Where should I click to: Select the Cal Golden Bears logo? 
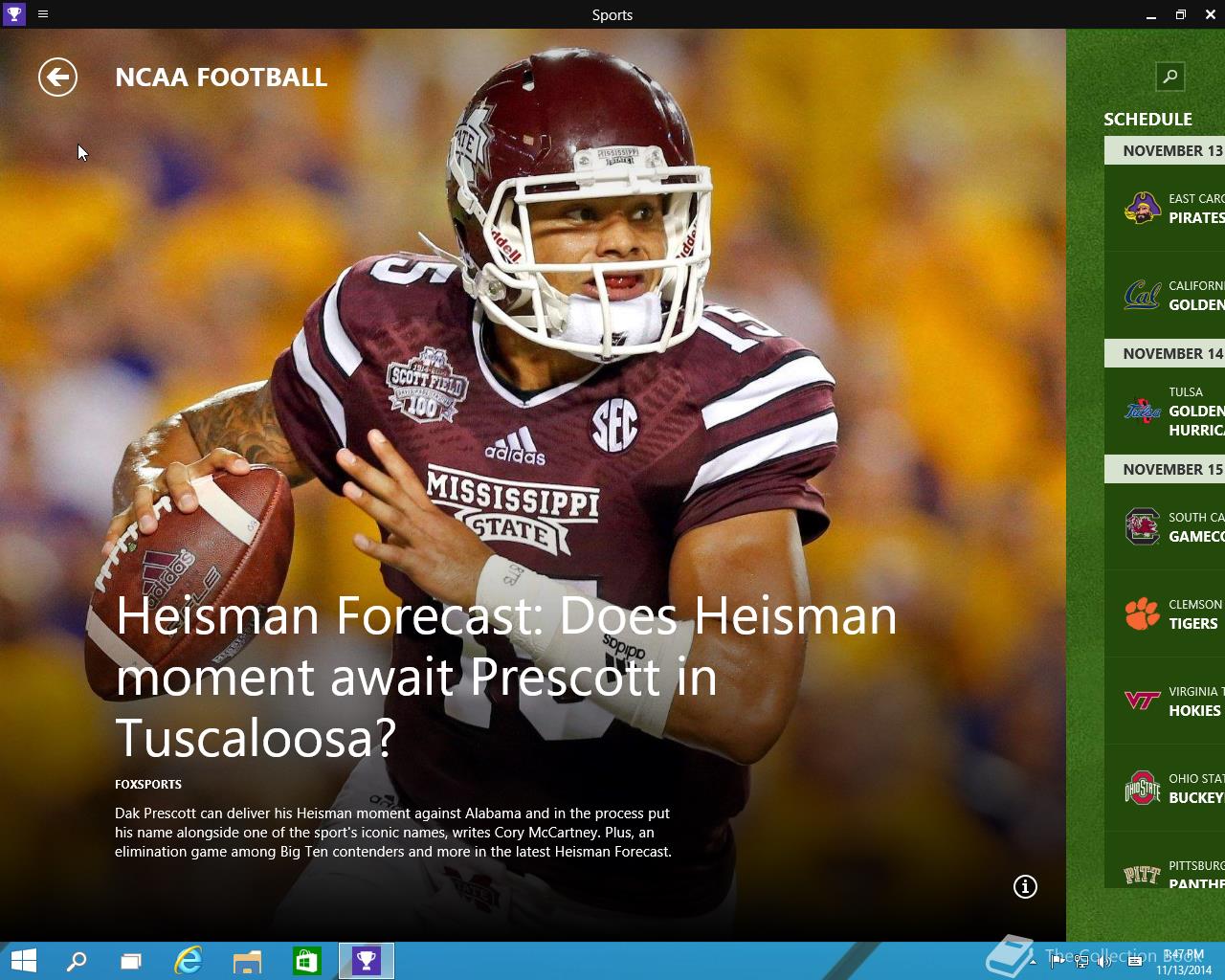(1142, 295)
